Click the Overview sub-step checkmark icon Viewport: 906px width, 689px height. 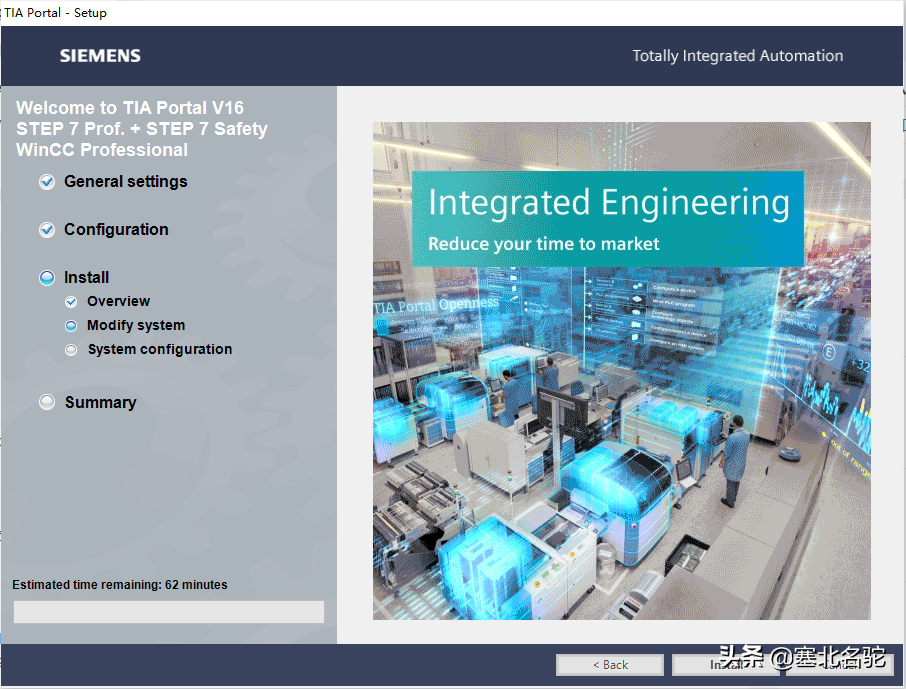coord(71,302)
